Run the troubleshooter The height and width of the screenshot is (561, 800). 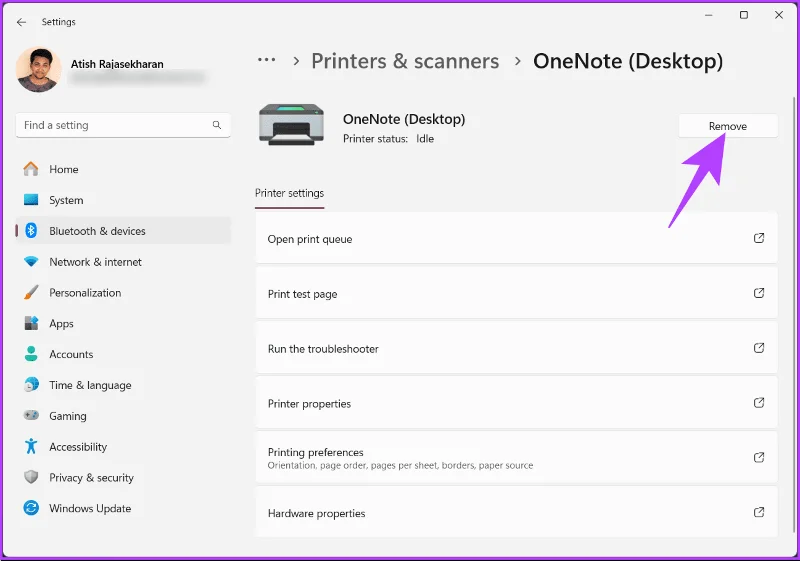[516, 348]
